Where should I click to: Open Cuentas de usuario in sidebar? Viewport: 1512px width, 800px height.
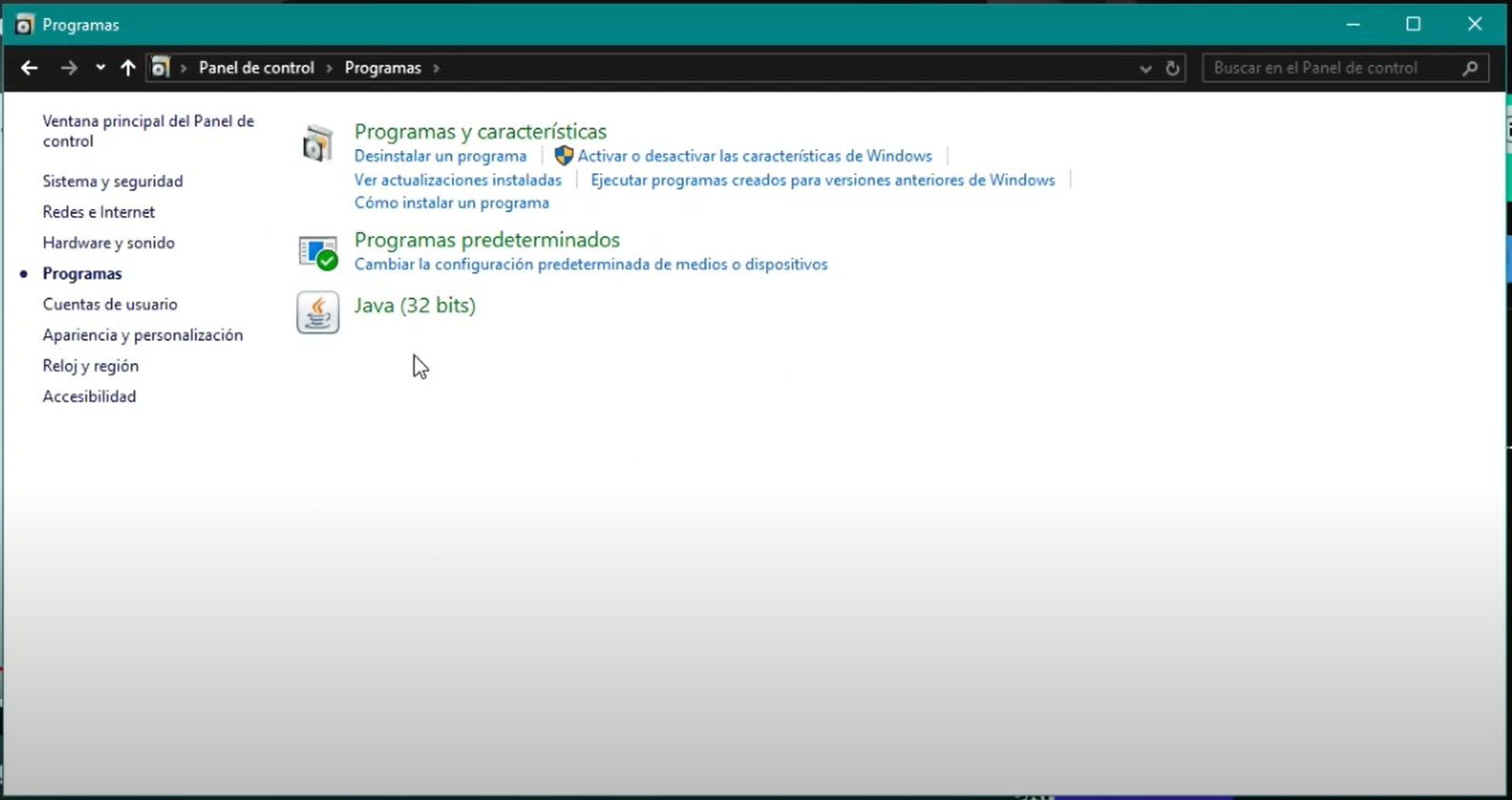click(x=109, y=304)
